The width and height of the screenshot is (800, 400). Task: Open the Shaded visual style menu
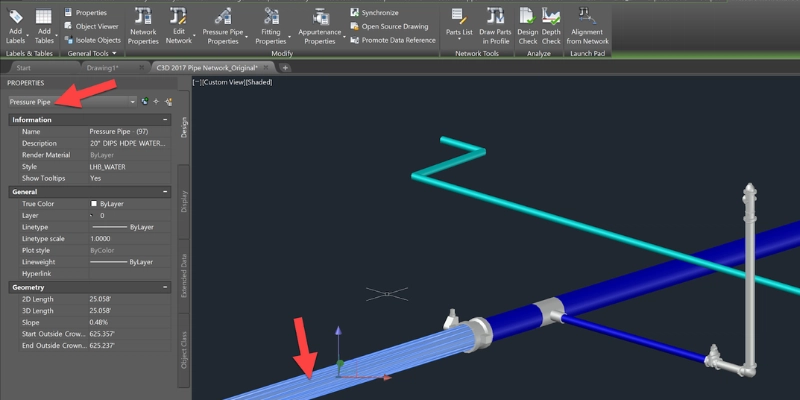(x=259, y=82)
